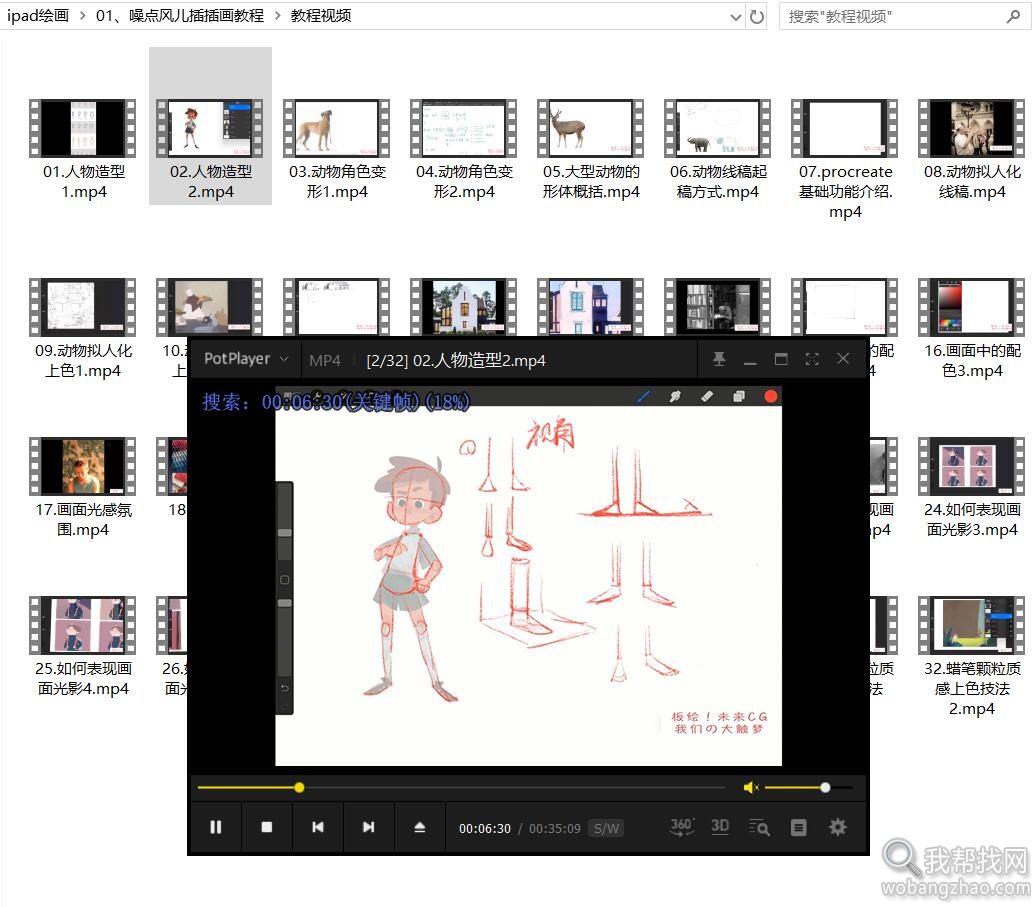Mute the PotPlayer volume speaker icon

(x=751, y=787)
